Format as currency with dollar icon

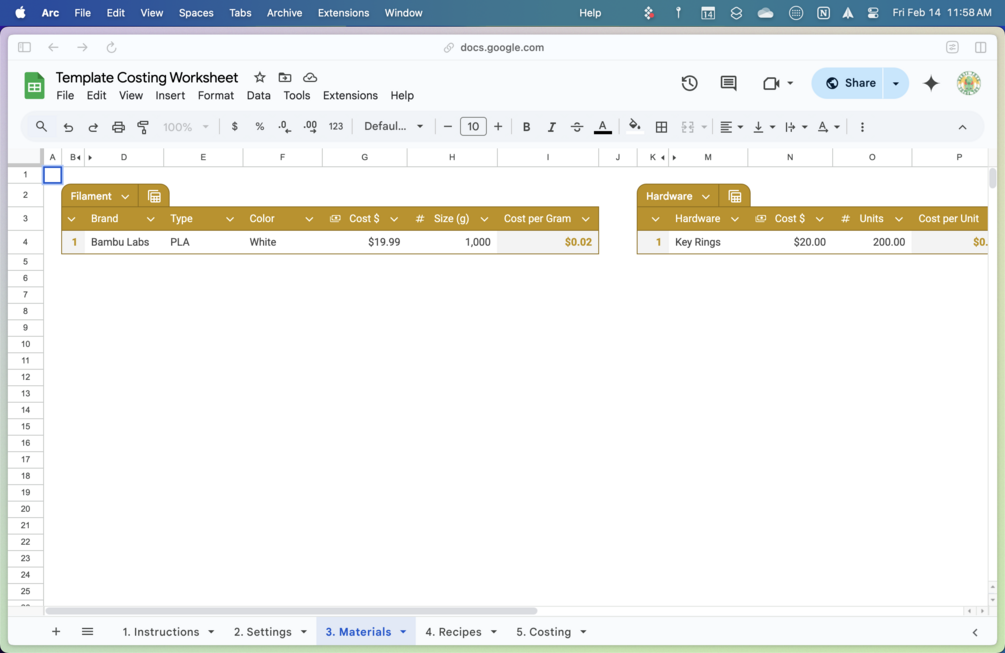(x=235, y=127)
